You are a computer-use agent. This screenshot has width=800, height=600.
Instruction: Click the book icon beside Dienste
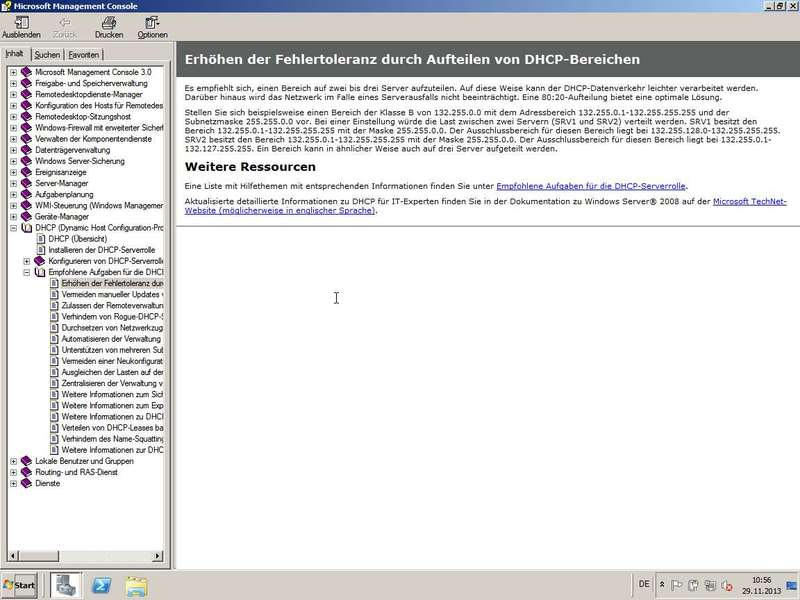tap(27, 484)
